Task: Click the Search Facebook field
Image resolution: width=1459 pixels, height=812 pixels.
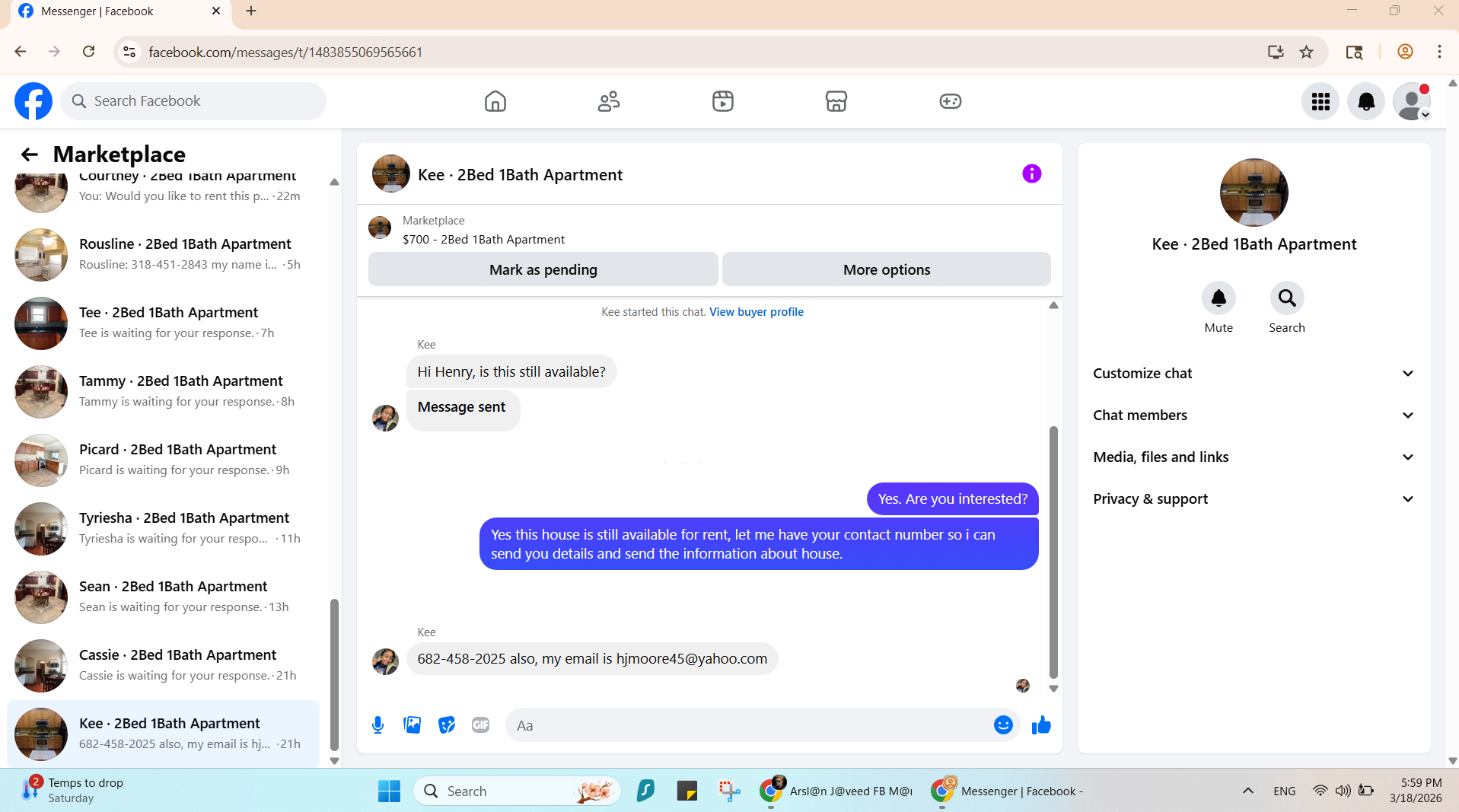Action: [193, 101]
